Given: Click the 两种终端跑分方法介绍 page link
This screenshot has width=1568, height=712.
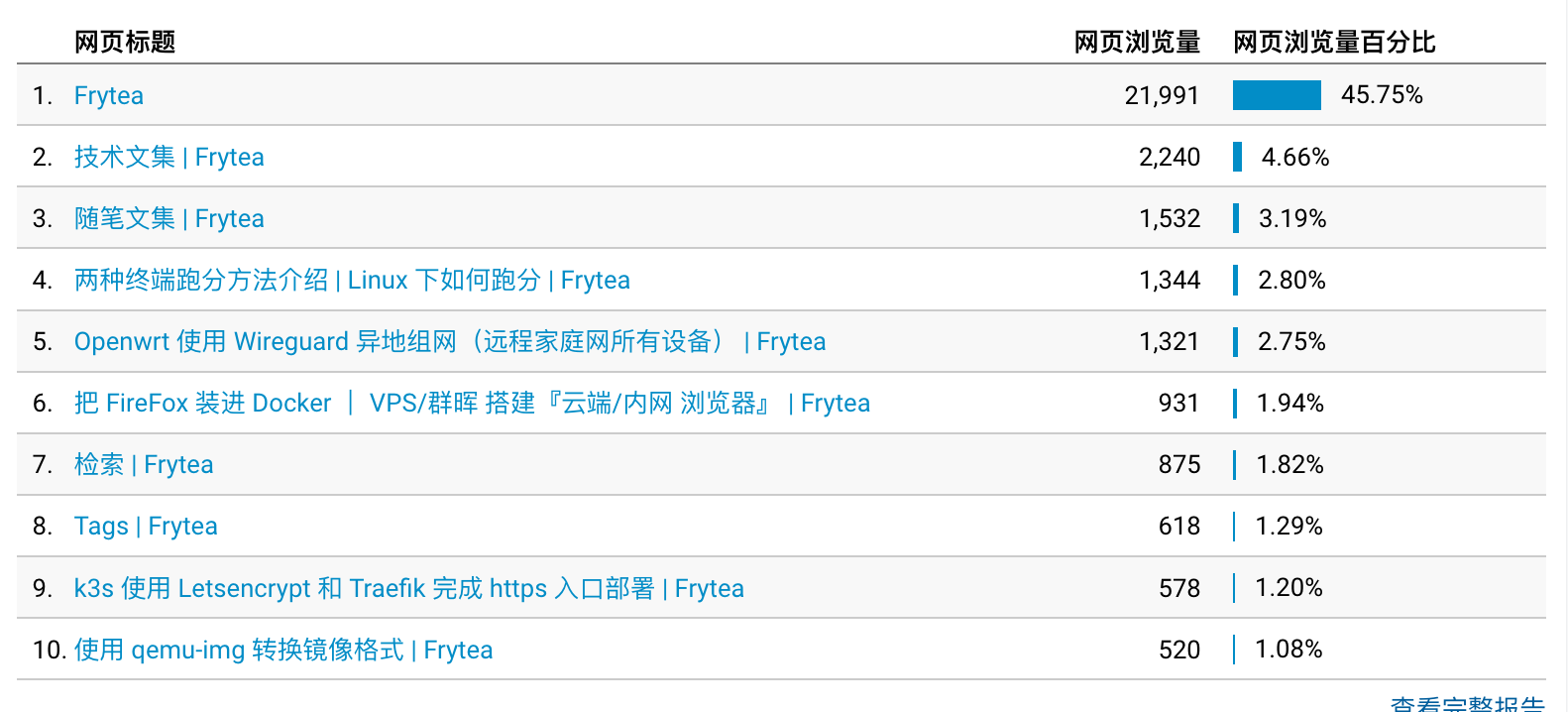Looking at the screenshot, I should (352, 281).
